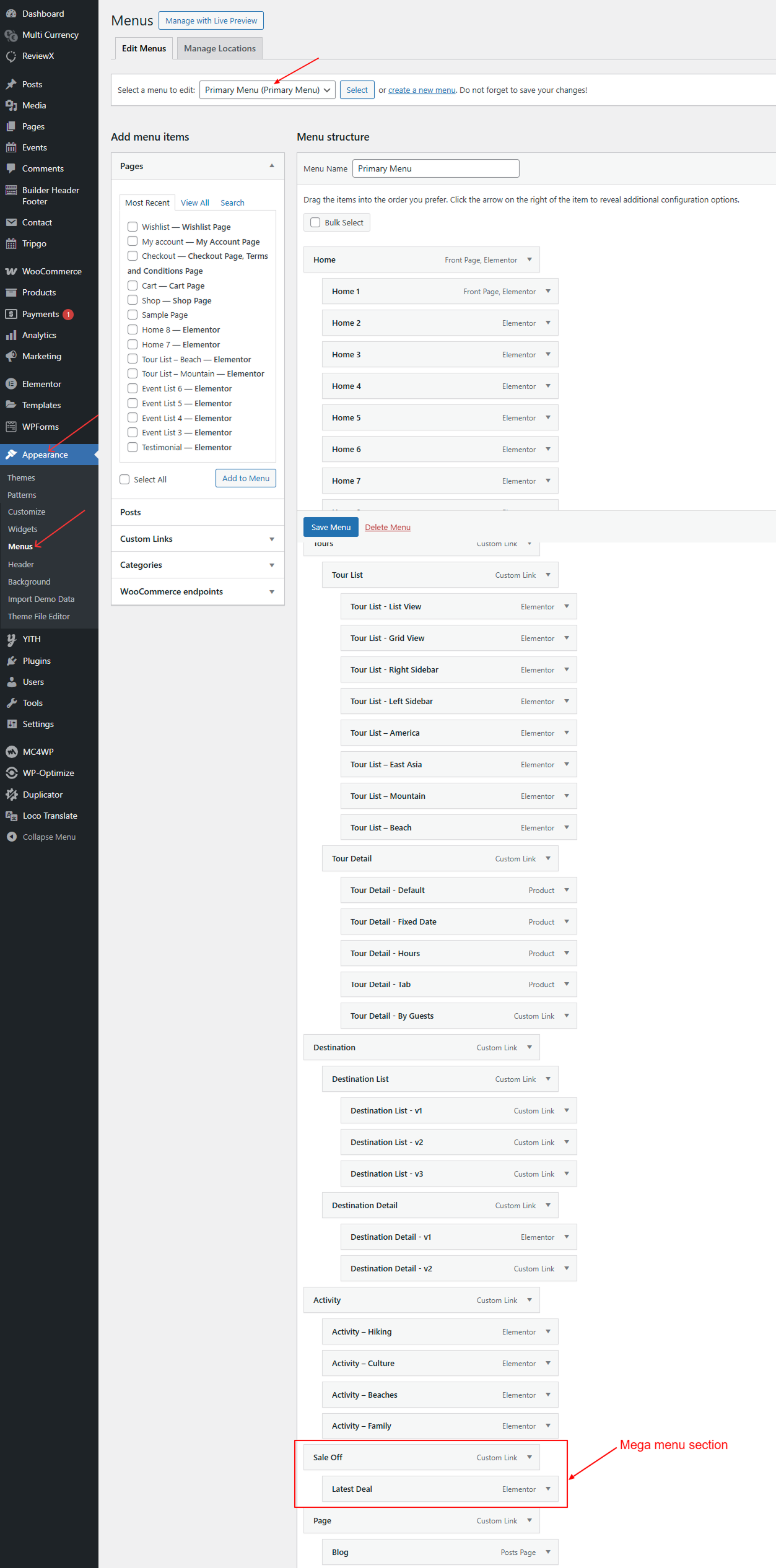
Task: Check the Wishlist page checkbox
Action: tap(133, 227)
